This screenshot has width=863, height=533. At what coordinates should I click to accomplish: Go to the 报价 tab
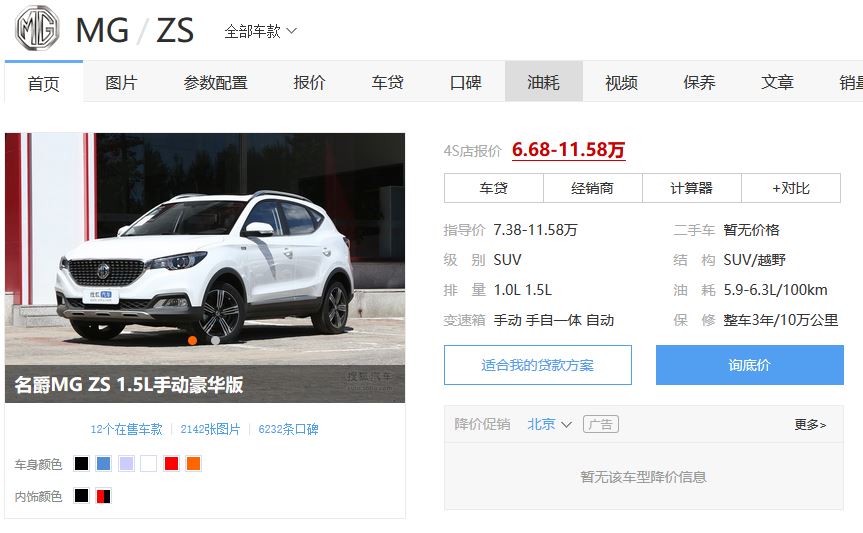pos(309,83)
